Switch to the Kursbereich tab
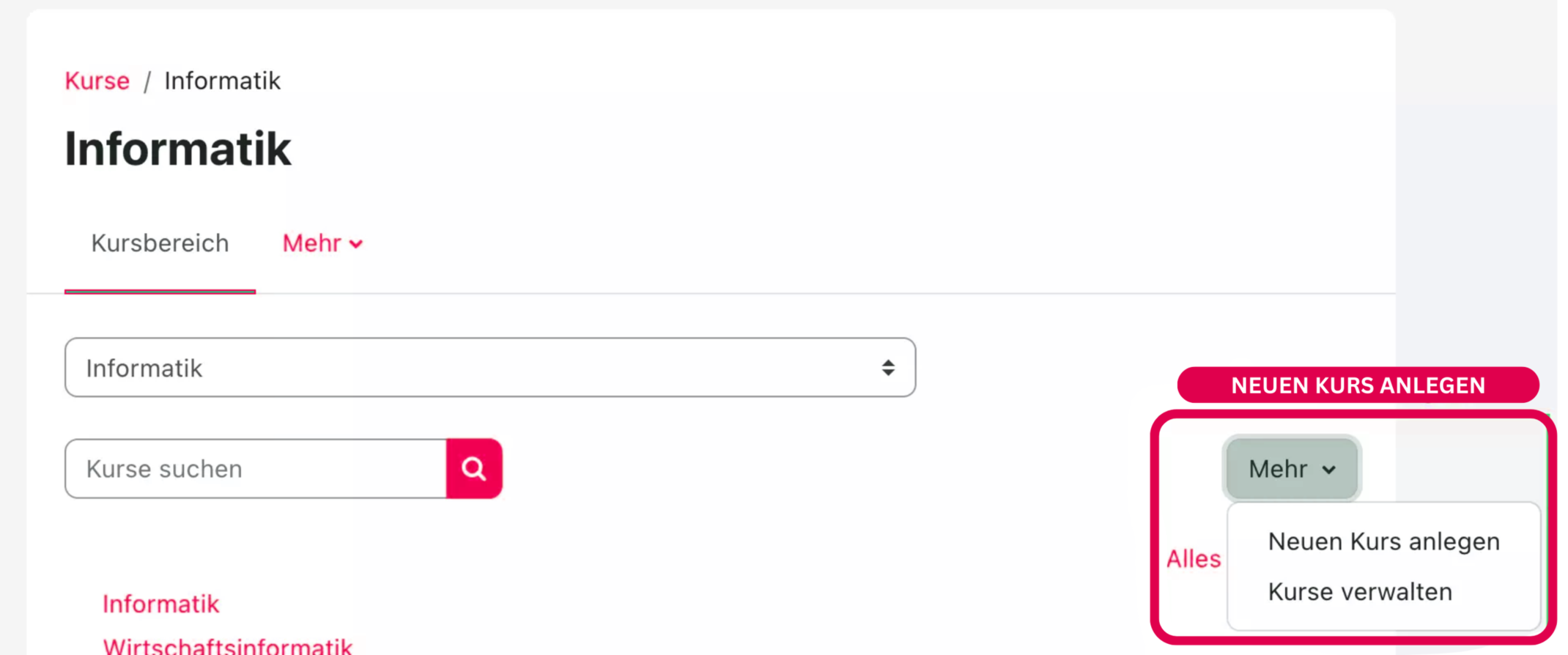 point(160,243)
